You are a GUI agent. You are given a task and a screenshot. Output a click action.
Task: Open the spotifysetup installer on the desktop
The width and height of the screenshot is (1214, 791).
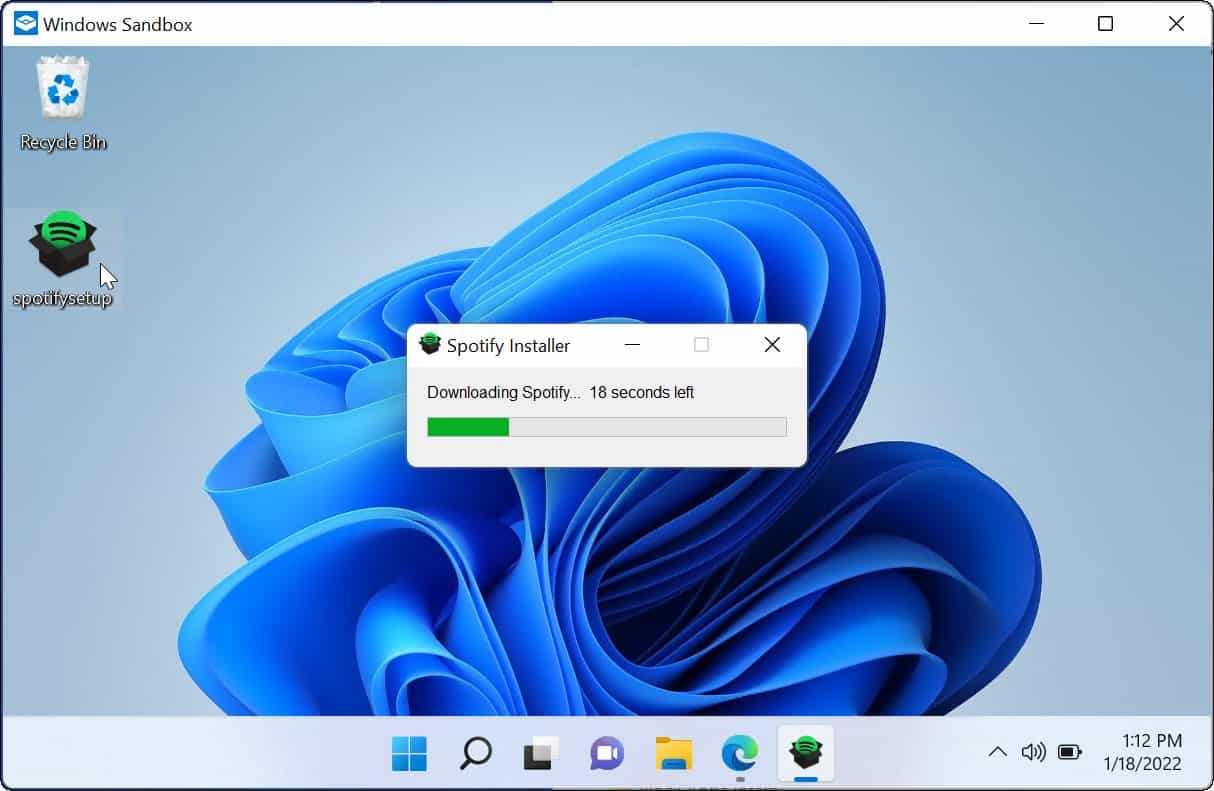point(62,240)
